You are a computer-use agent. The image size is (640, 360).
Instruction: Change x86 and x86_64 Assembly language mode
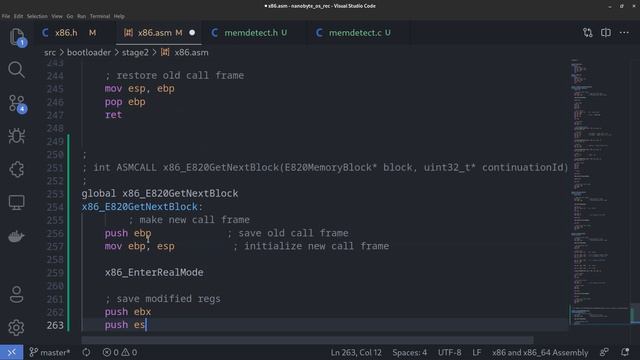(x=540, y=352)
